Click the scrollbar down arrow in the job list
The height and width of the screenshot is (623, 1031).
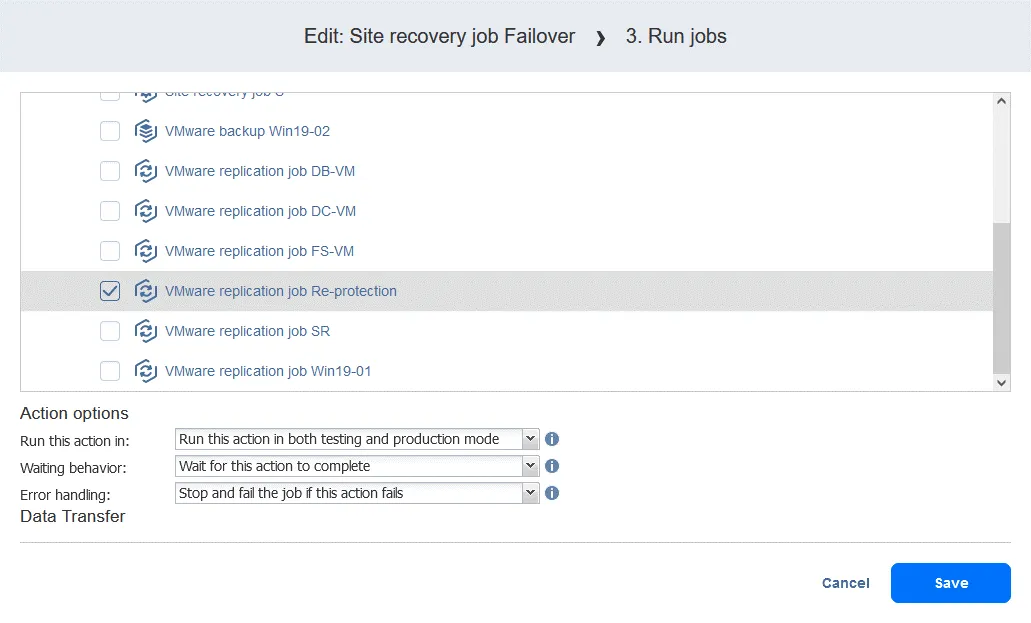click(1001, 382)
